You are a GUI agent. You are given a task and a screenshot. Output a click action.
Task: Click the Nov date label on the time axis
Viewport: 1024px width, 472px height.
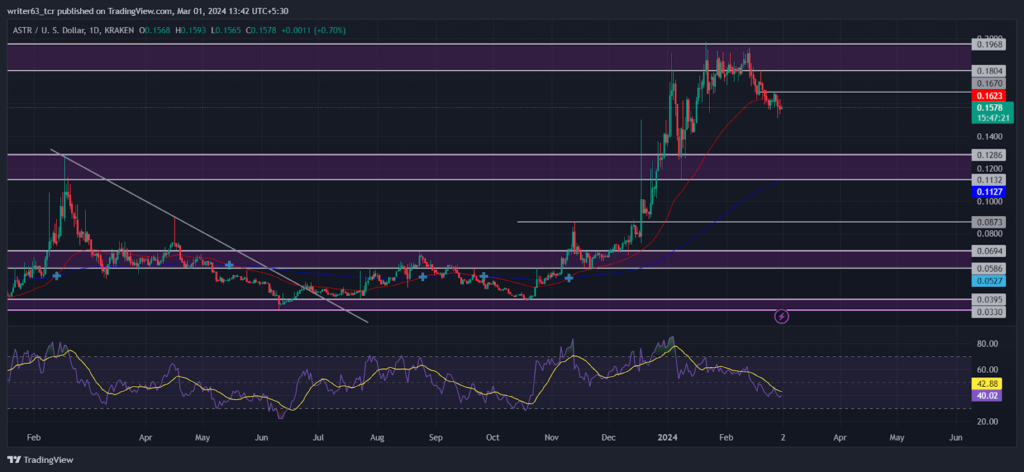(552, 437)
